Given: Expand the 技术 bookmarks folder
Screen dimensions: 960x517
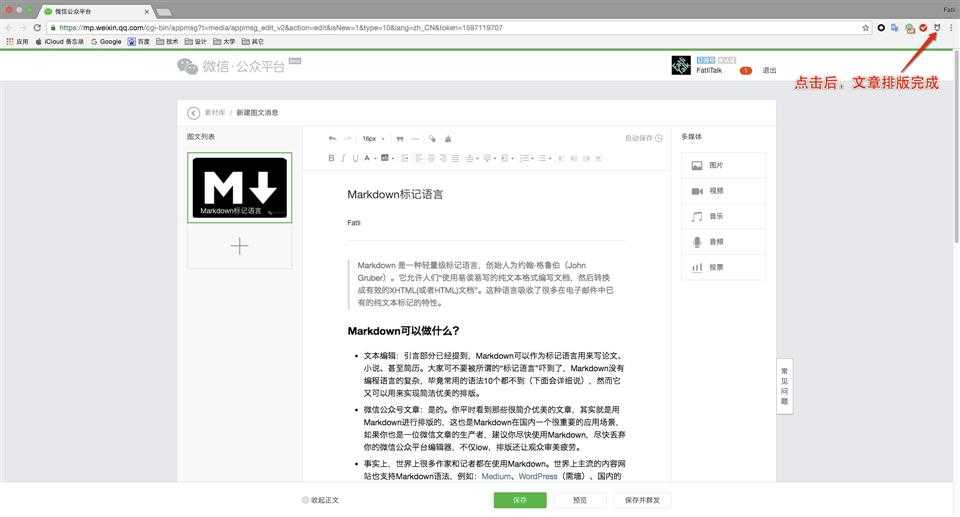Looking at the screenshot, I should click(x=167, y=42).
